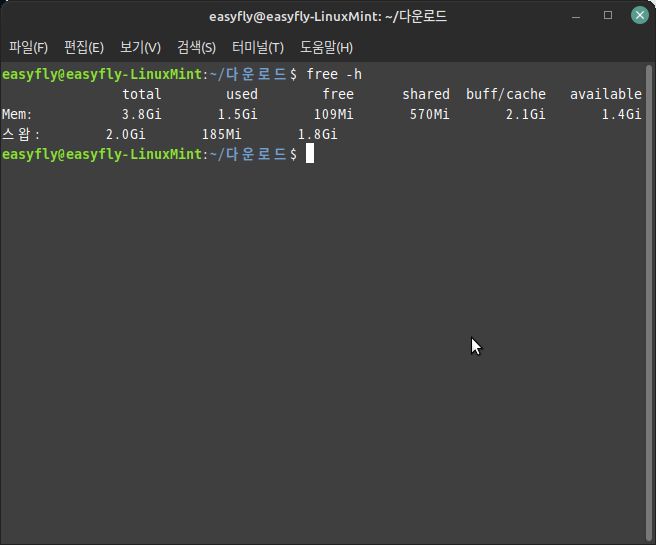Click the swap free value 1.8Gi
The height and width of the screenshot is (545, 656).
318,134
